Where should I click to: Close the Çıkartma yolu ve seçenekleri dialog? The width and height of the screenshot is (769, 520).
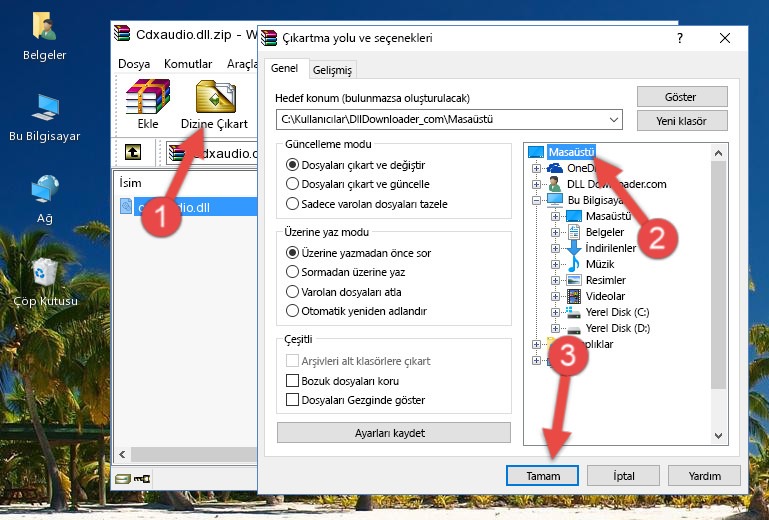tap(725, 38)
